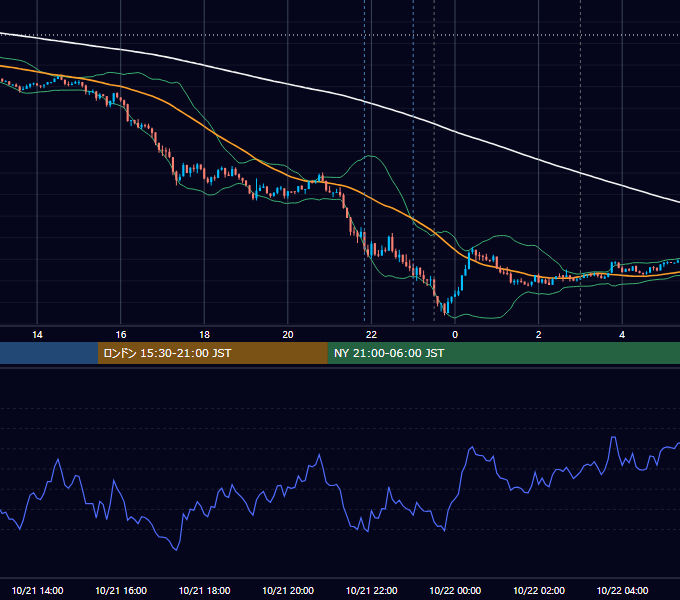
Task: Click the 2 hour axis label
Action: coord(538,335)
